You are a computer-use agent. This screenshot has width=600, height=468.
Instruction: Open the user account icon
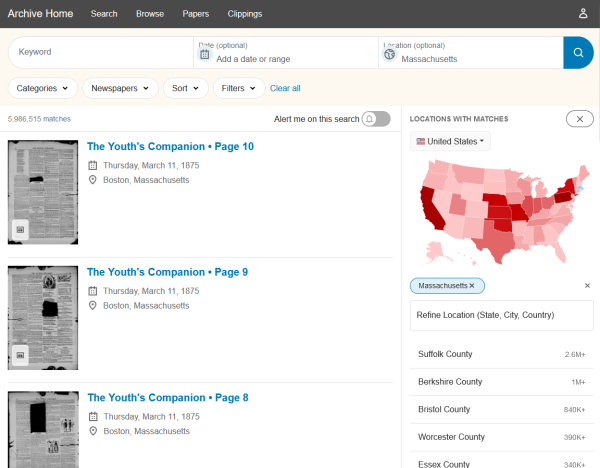[x=583, y=13]
